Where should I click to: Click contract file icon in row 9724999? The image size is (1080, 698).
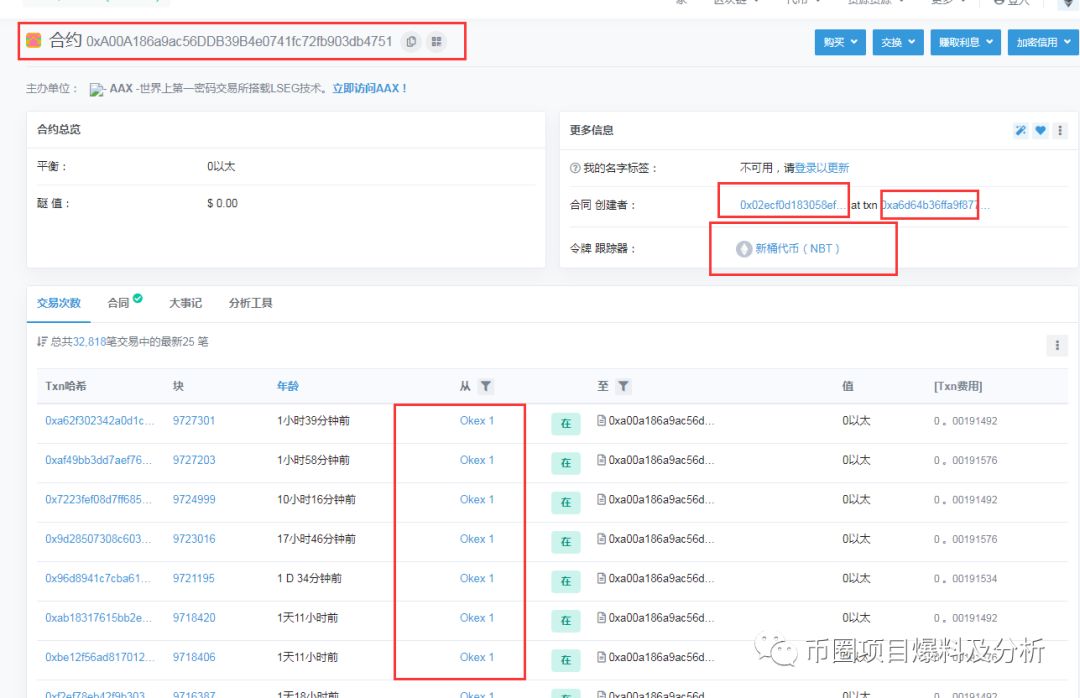point(601,499)
